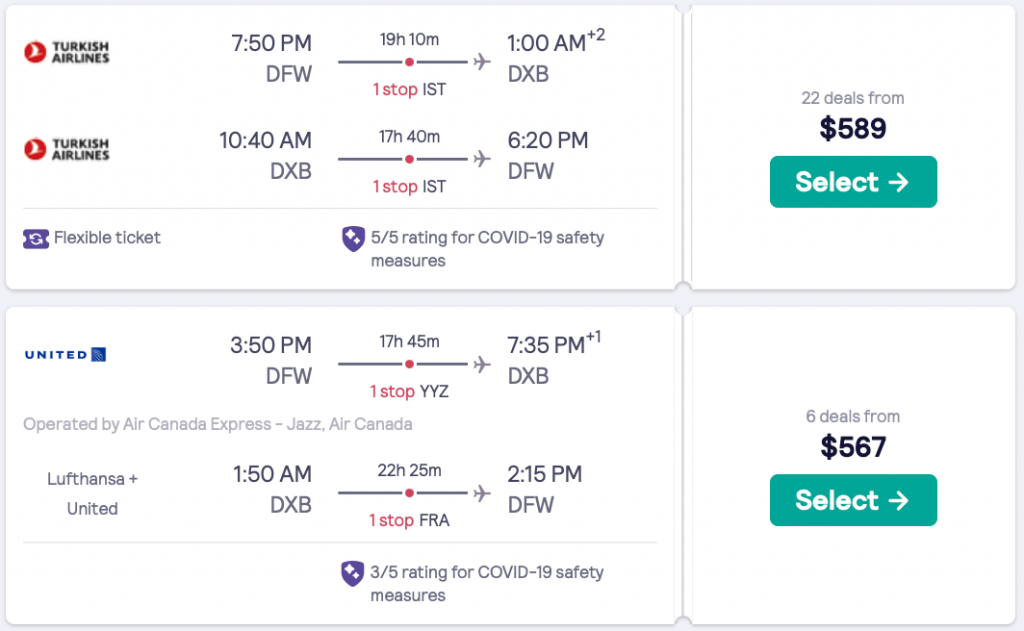Viewport: 1024px width, 631px height.
Task: Click the 1 stop IST outbound label
Action: pos(409,90)
